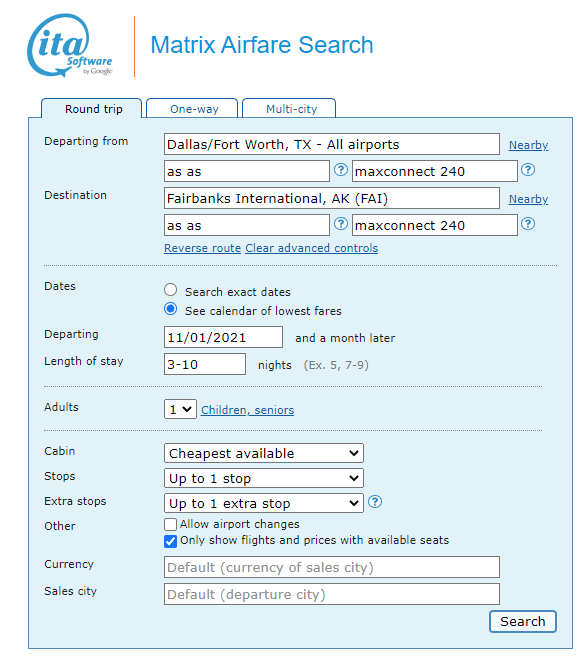Uncheck Only show flights with available seats
580x658 pixels.
tap(170, 541)
